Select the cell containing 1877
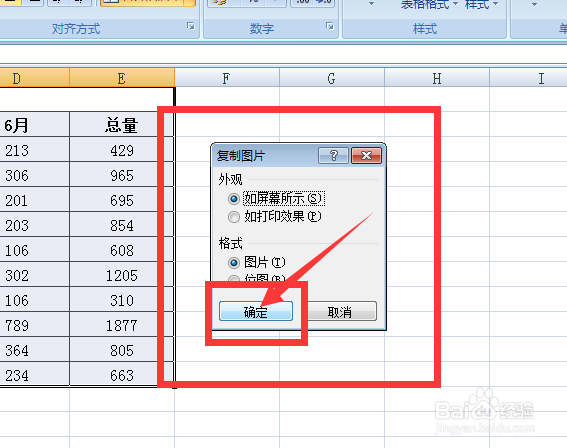This screenshot has width=567, height=448. 122,324
